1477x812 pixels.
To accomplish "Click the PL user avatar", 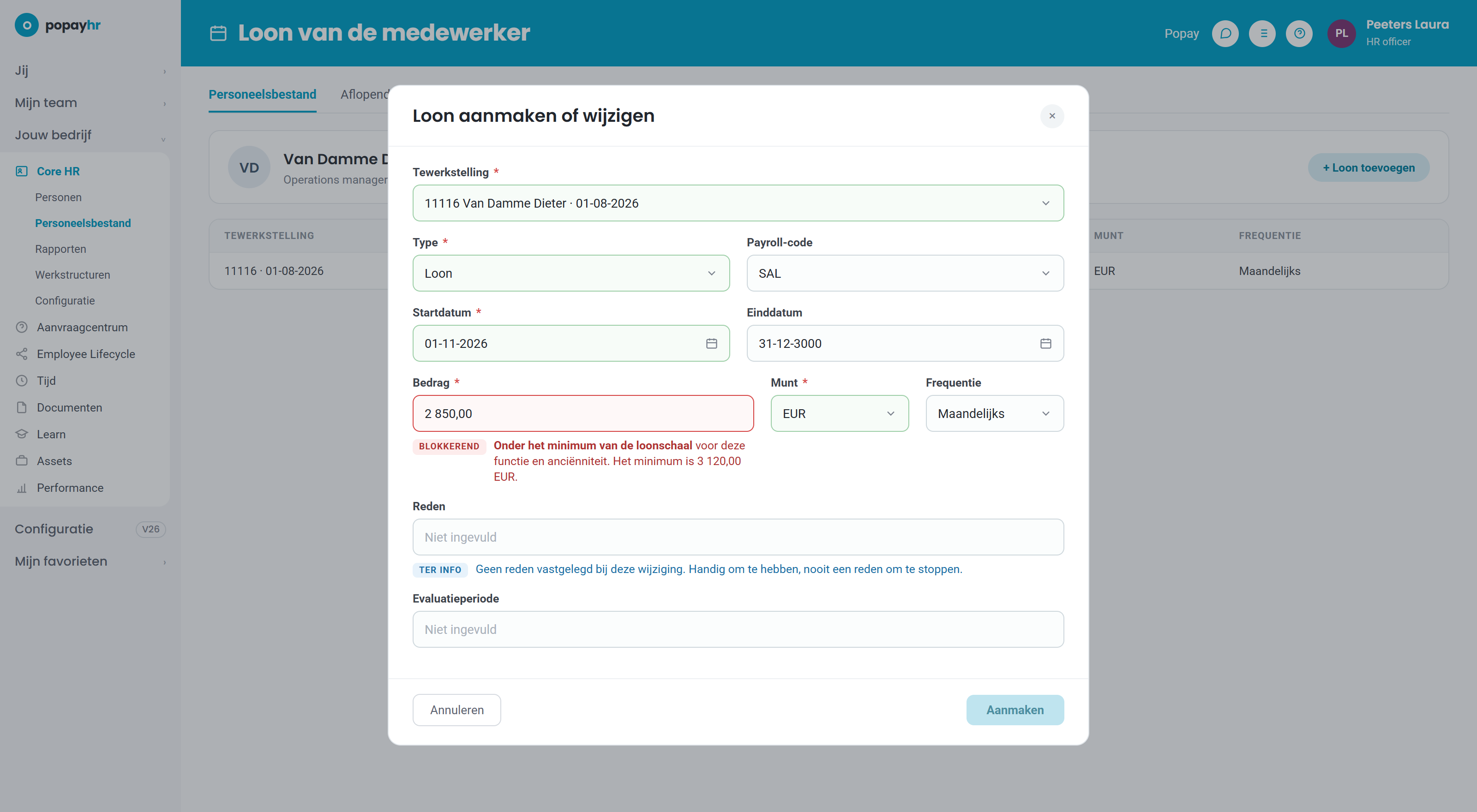I will [x=1341, y=34].
